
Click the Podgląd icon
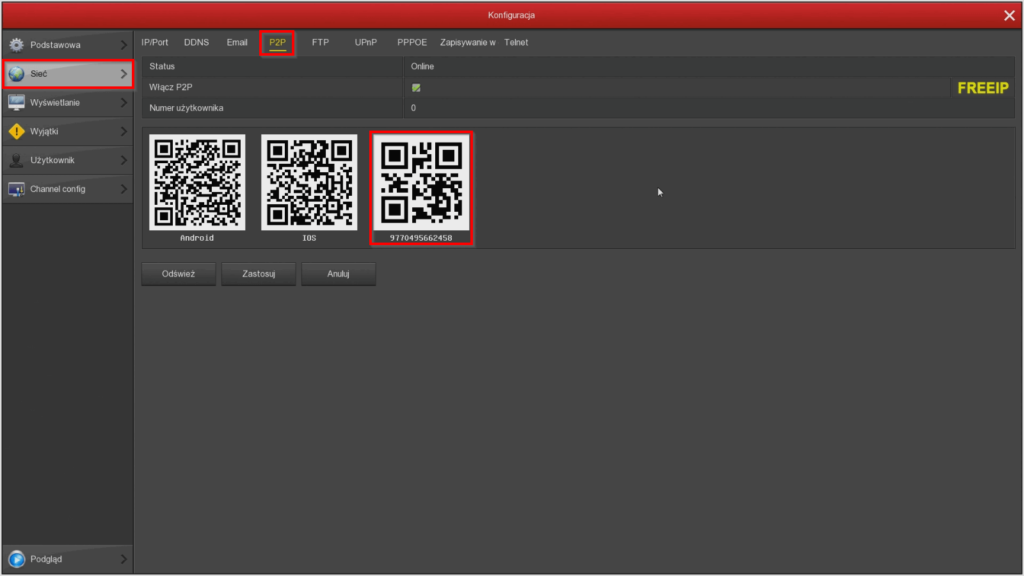point(15,559)
